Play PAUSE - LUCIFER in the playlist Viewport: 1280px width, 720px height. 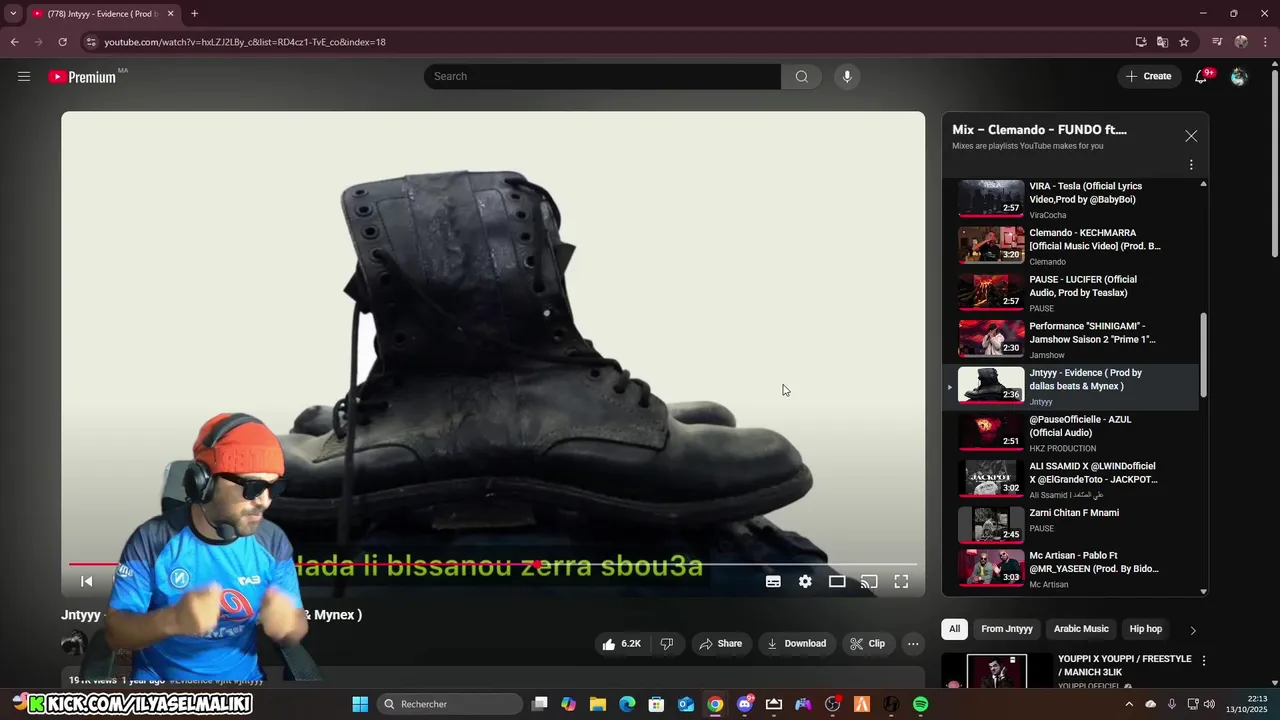click(1070, 293)
